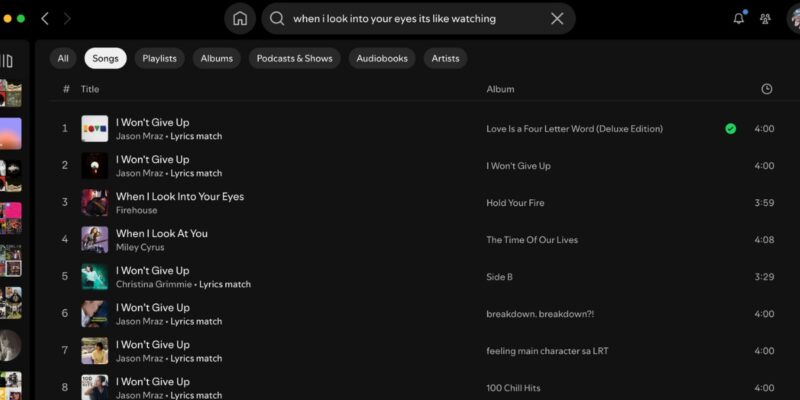The width and height of the screenshot is (800, 400).
Task: Click LOVE album cover thumbnail in row 1
Action: [x=95, y=129]
